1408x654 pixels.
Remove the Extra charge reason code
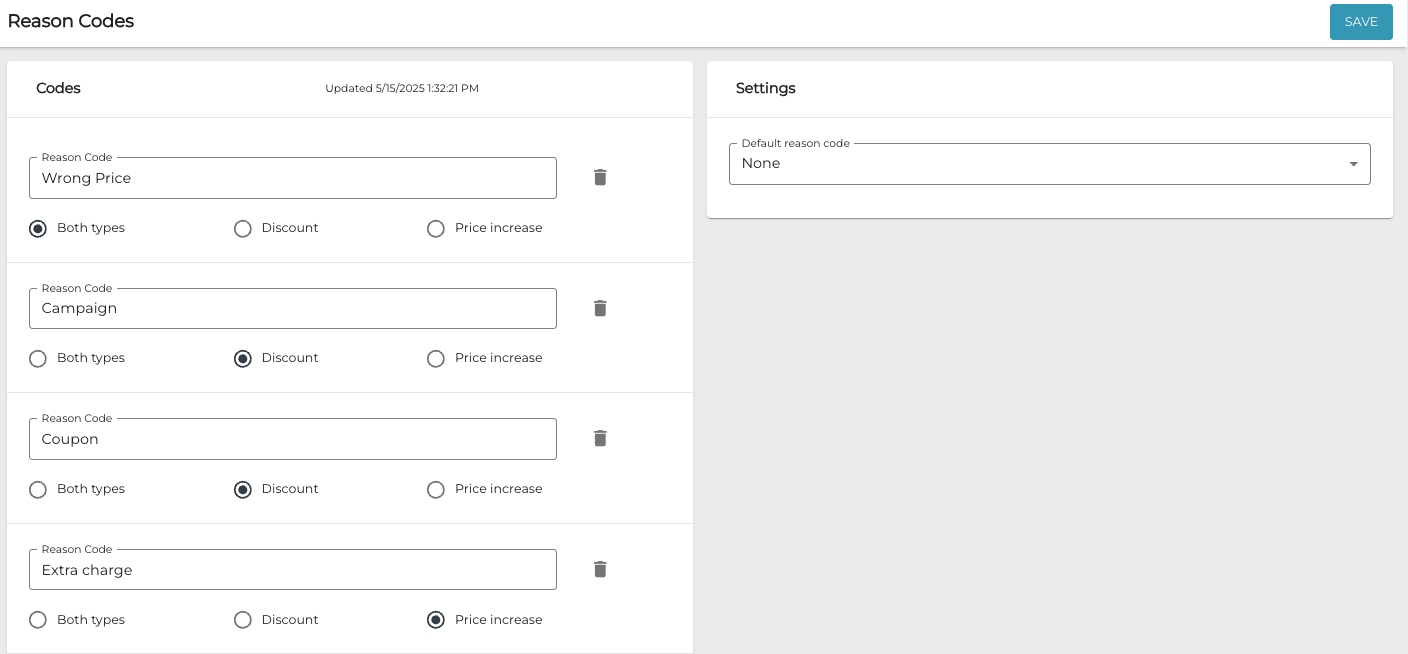pyautogui.click(x=600, y=569)
